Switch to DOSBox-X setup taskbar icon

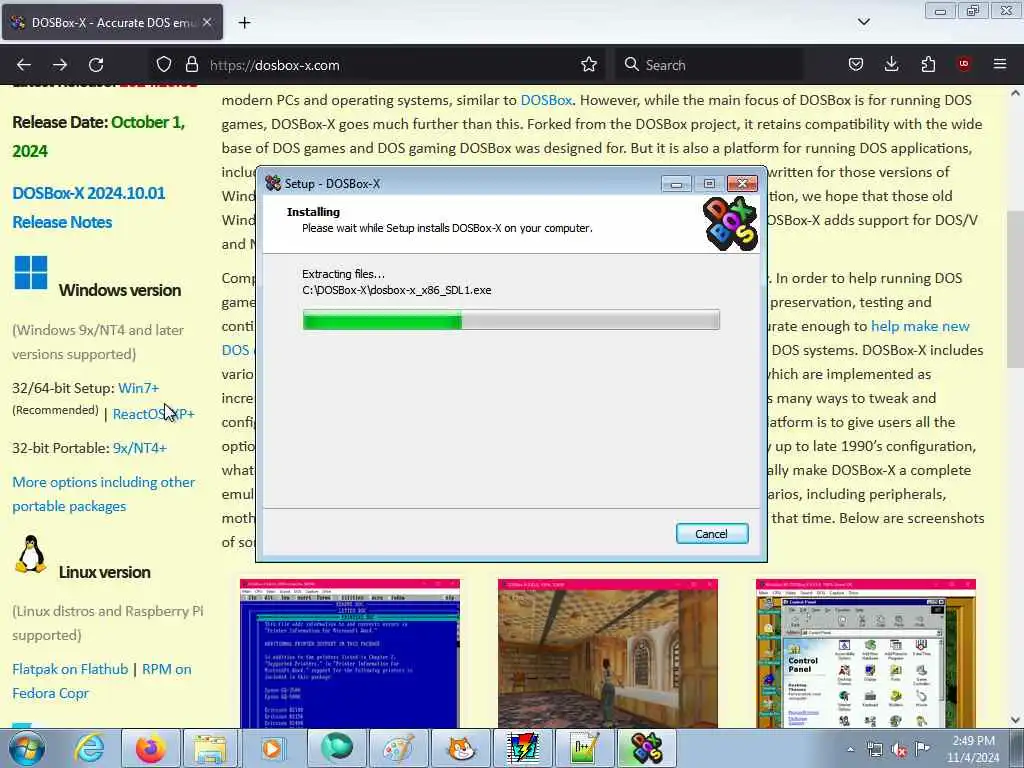point(647,748)
